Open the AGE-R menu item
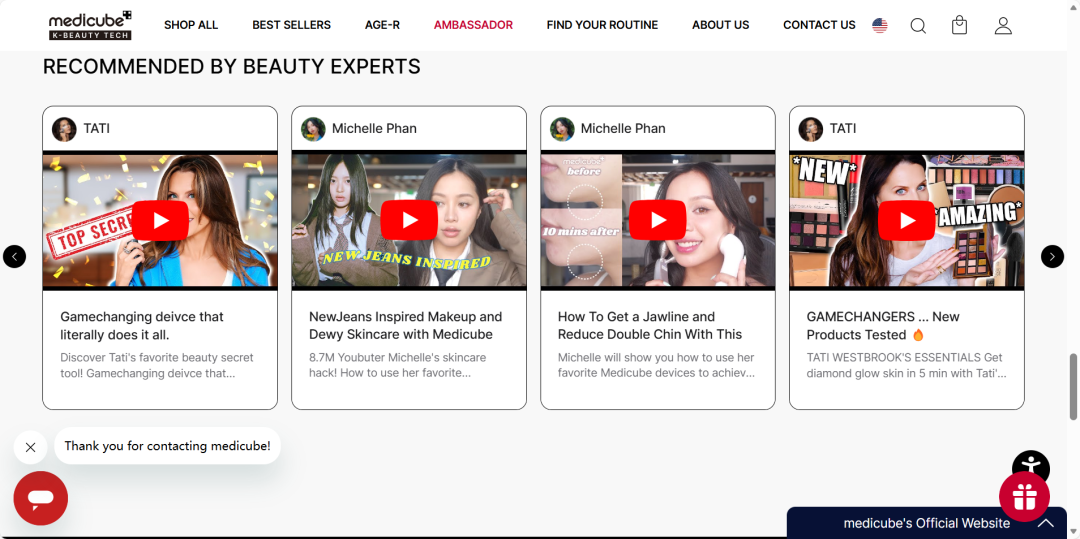Viewport: 1080px width, 539px height. pyautogui.click(x=382, y=25)
